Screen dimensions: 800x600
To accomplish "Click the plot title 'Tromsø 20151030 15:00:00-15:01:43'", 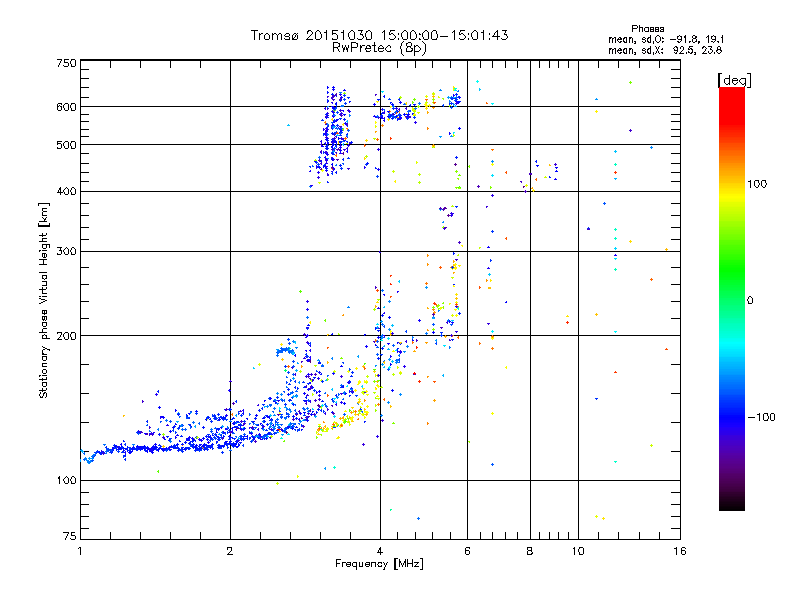I will point(379,35).
